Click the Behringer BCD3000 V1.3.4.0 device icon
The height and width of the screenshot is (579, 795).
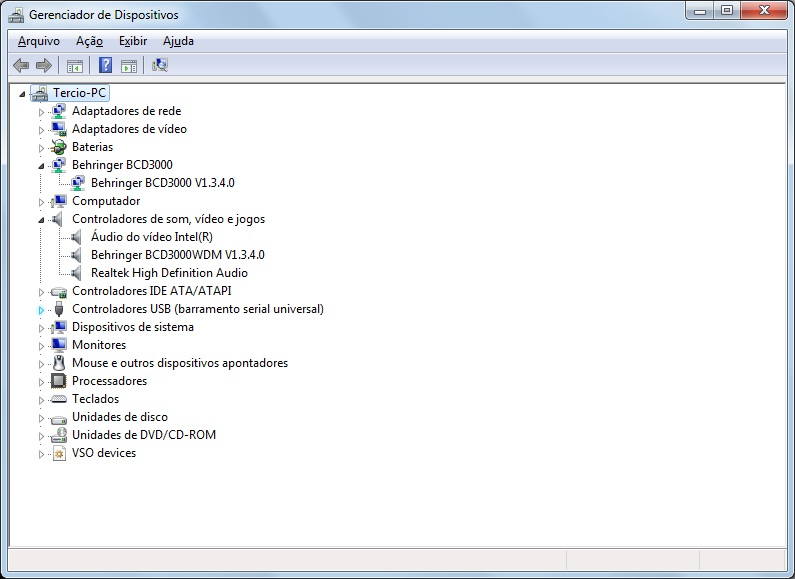tap(78, 183)
